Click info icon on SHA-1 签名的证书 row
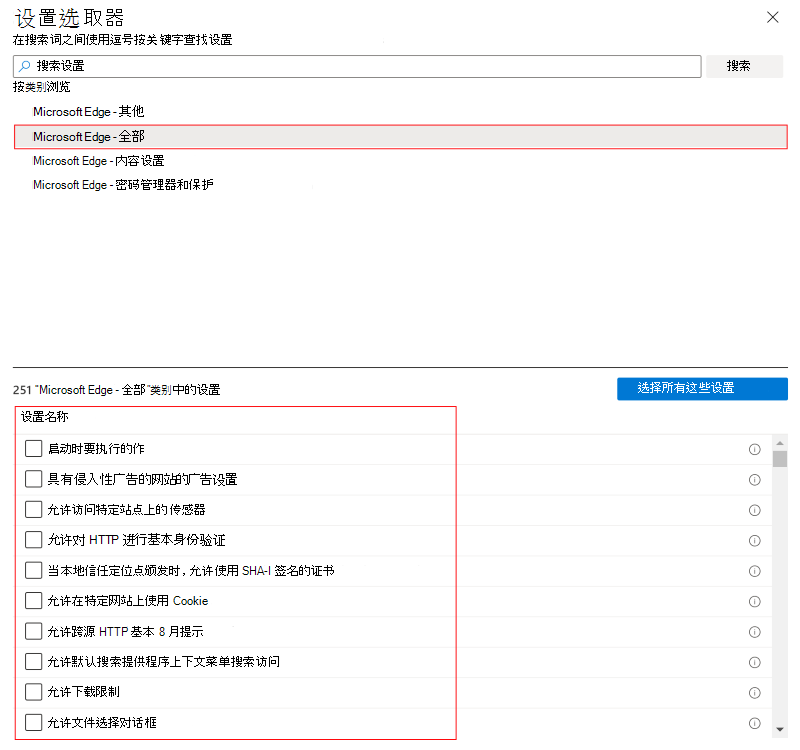Viewport: 800px width, 750px height. click(754, 571)
